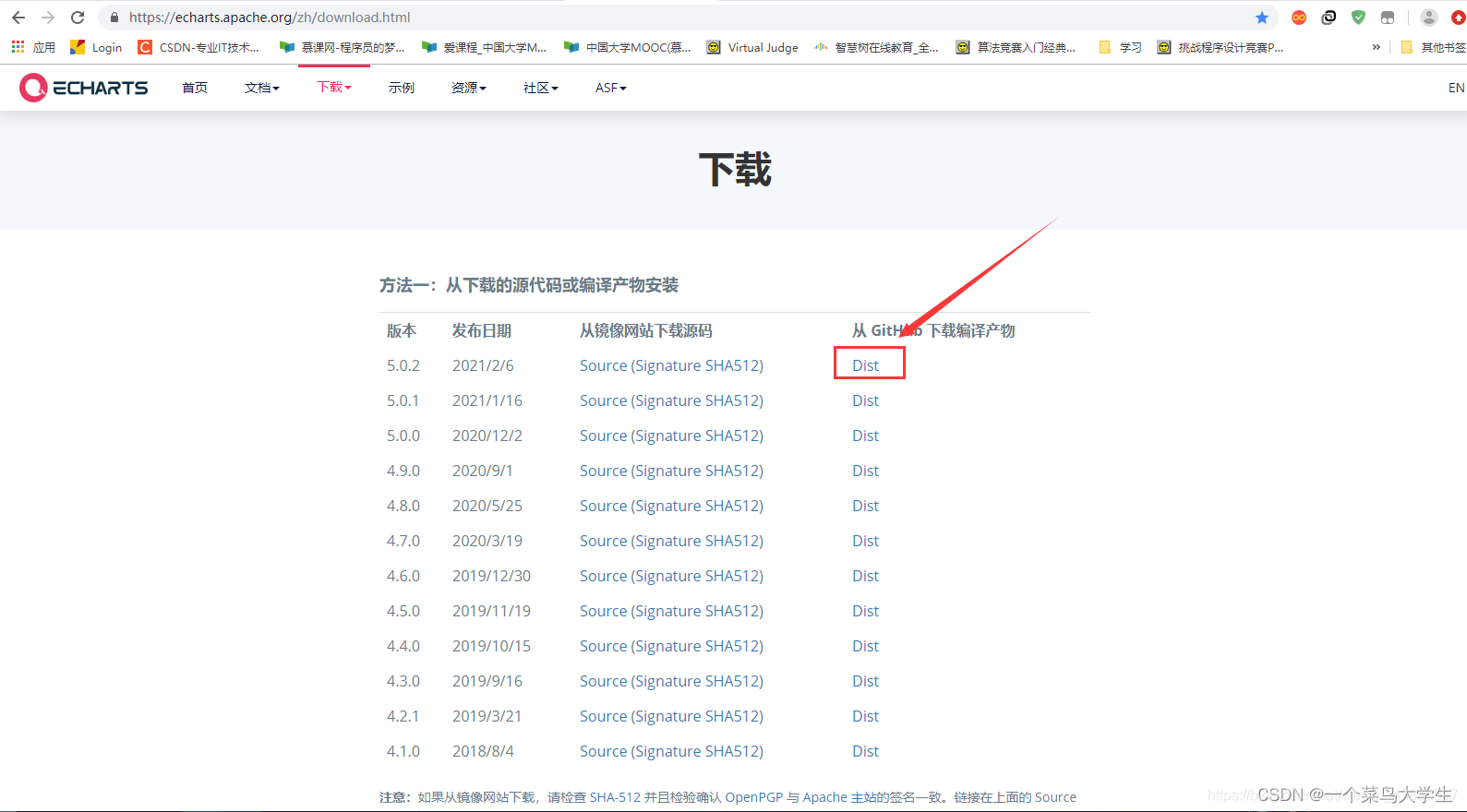Open Source link for version 5.0.1

pos(603,400)
